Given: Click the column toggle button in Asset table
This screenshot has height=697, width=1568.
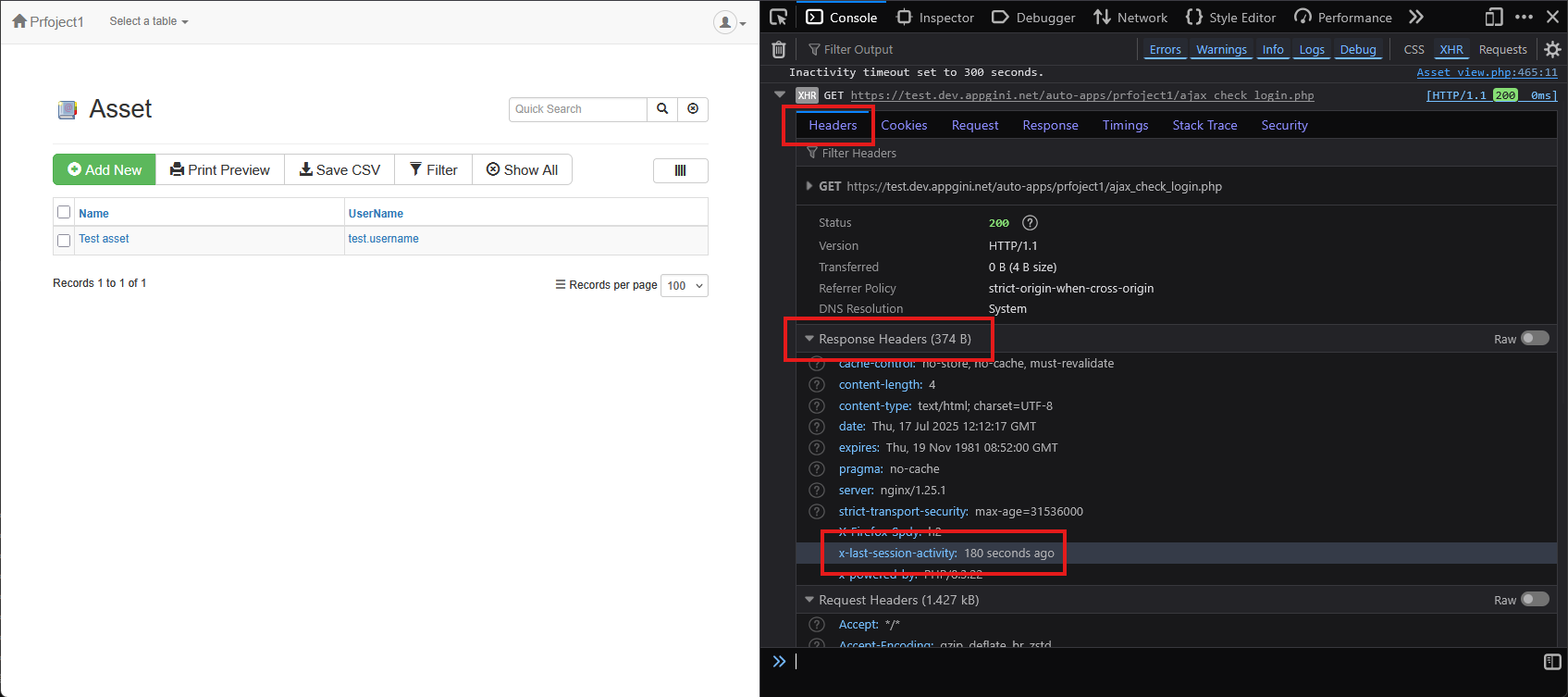Looking at the screenshot, I should click(680, 170).
